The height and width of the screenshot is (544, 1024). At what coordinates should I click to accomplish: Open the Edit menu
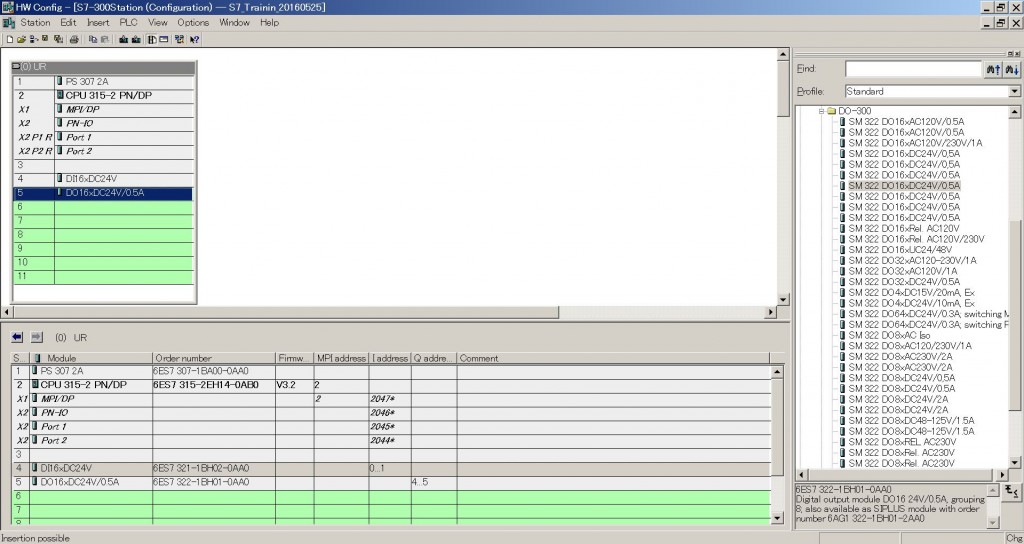69,23
